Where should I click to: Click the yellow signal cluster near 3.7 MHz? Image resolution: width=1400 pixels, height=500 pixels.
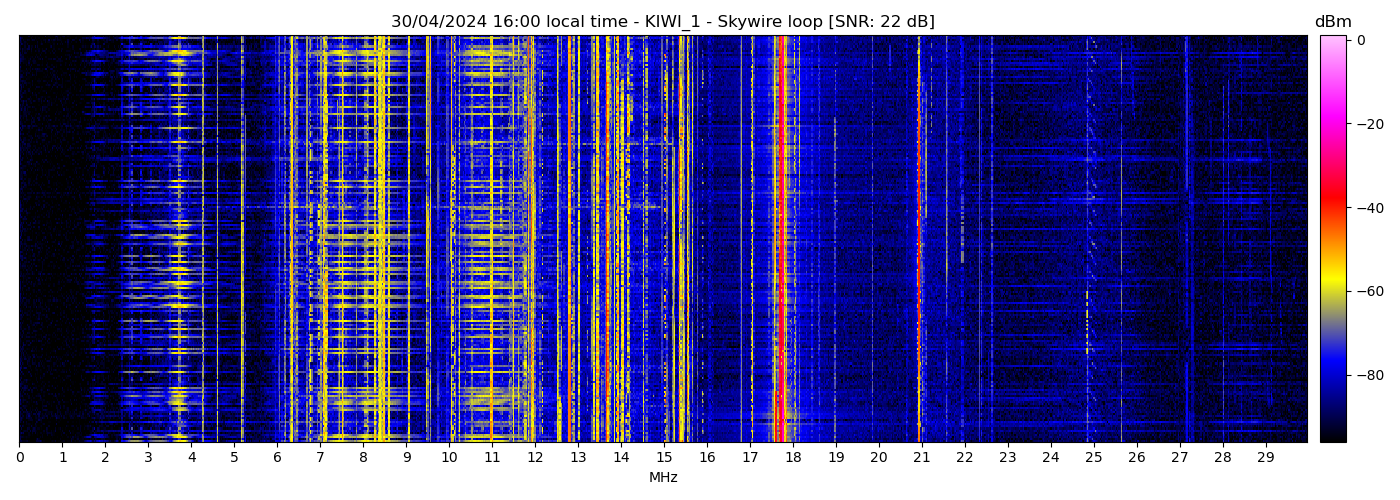(x=178, y=240)
